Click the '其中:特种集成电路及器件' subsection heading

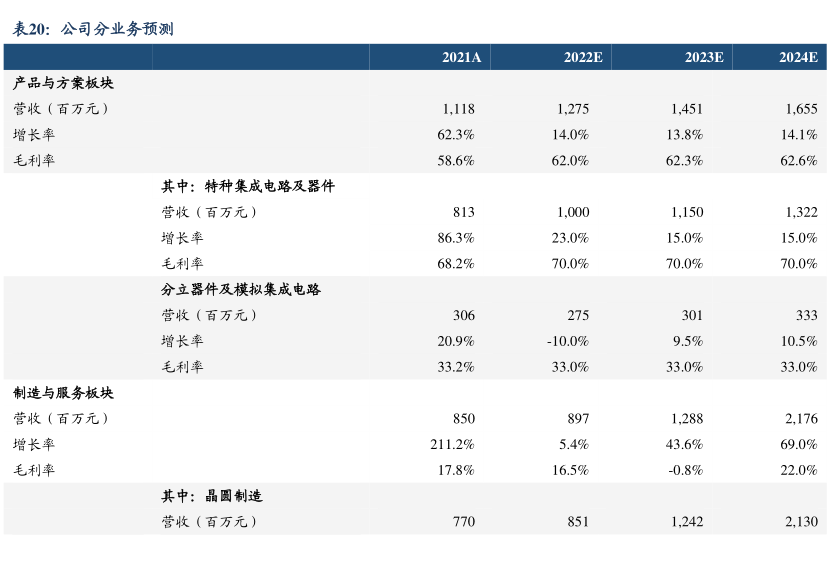pyautogui.click(x=248, y=186)
